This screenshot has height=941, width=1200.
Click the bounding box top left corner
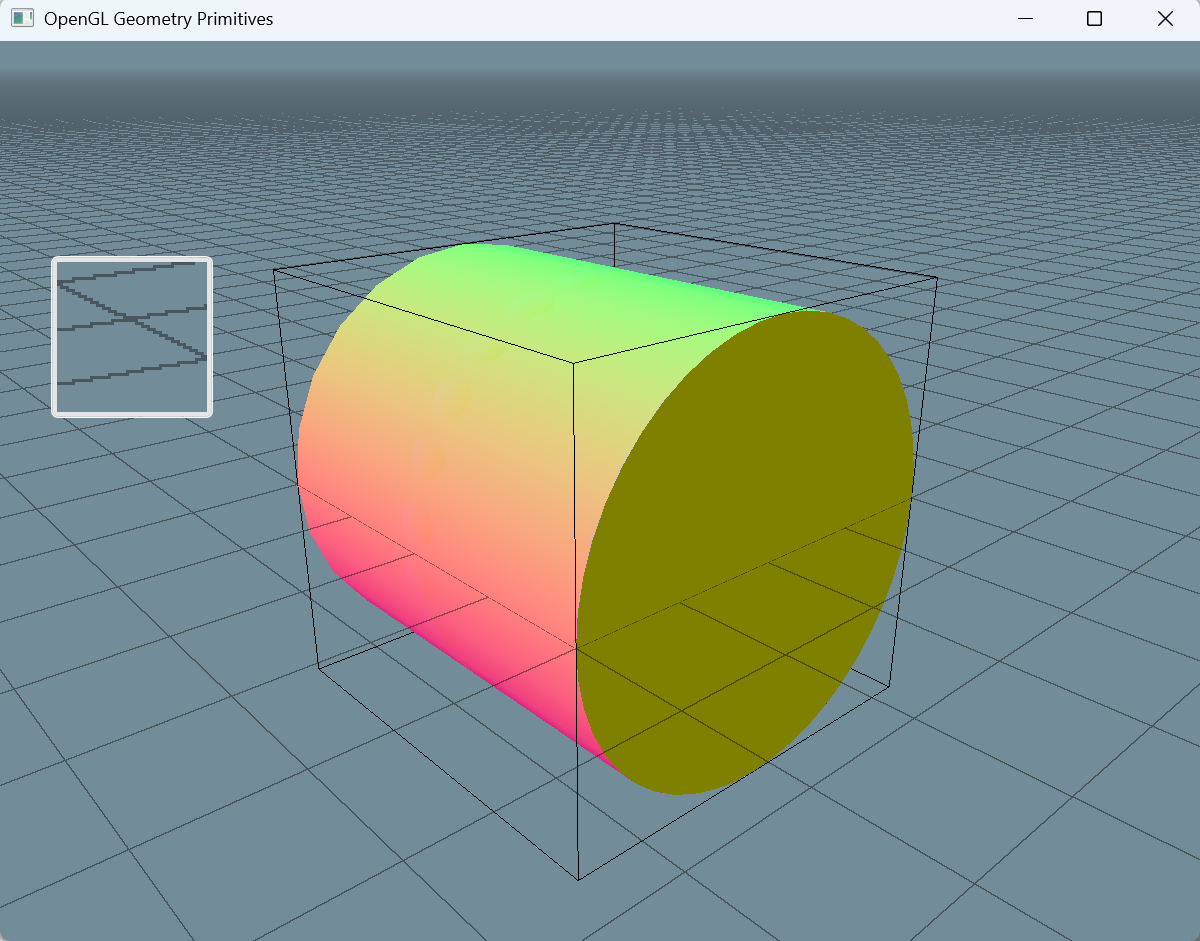tap(275, 269)
